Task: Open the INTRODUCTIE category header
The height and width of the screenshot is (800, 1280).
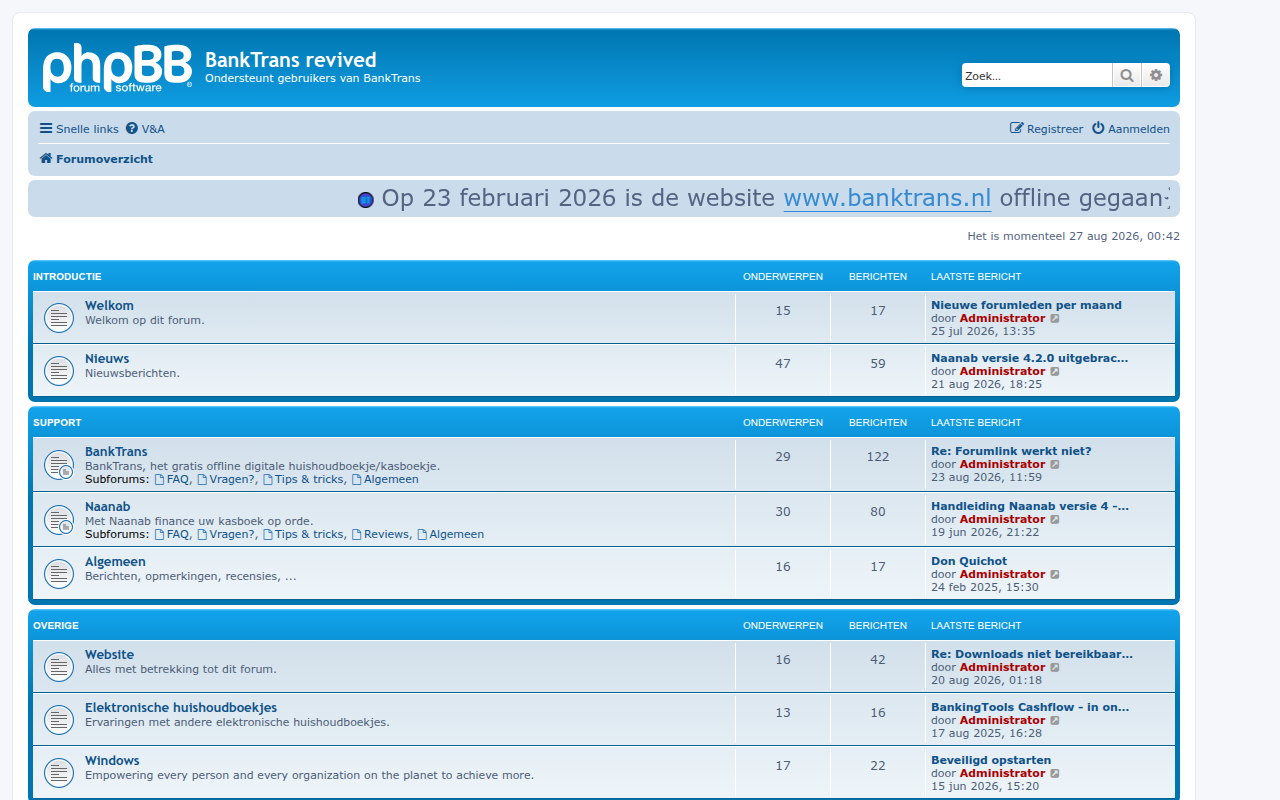Action: click(67, 277)
